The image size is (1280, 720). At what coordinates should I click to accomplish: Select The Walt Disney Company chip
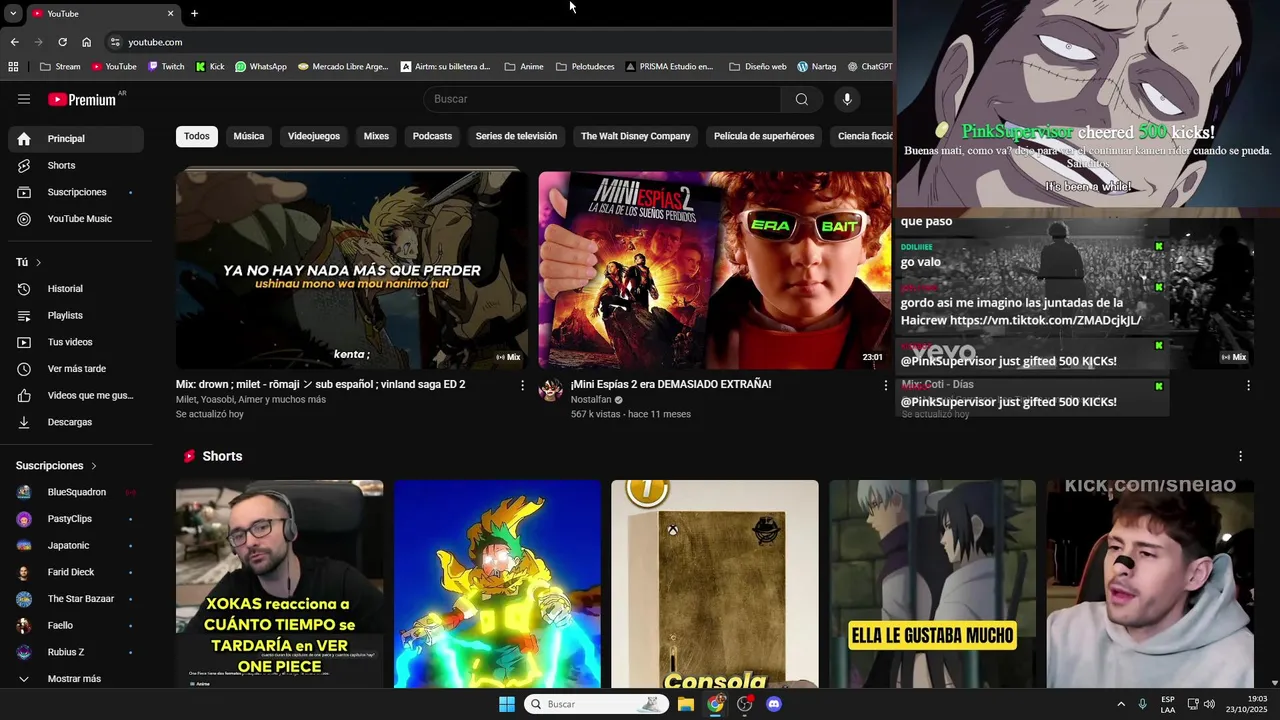click(635, 136)
